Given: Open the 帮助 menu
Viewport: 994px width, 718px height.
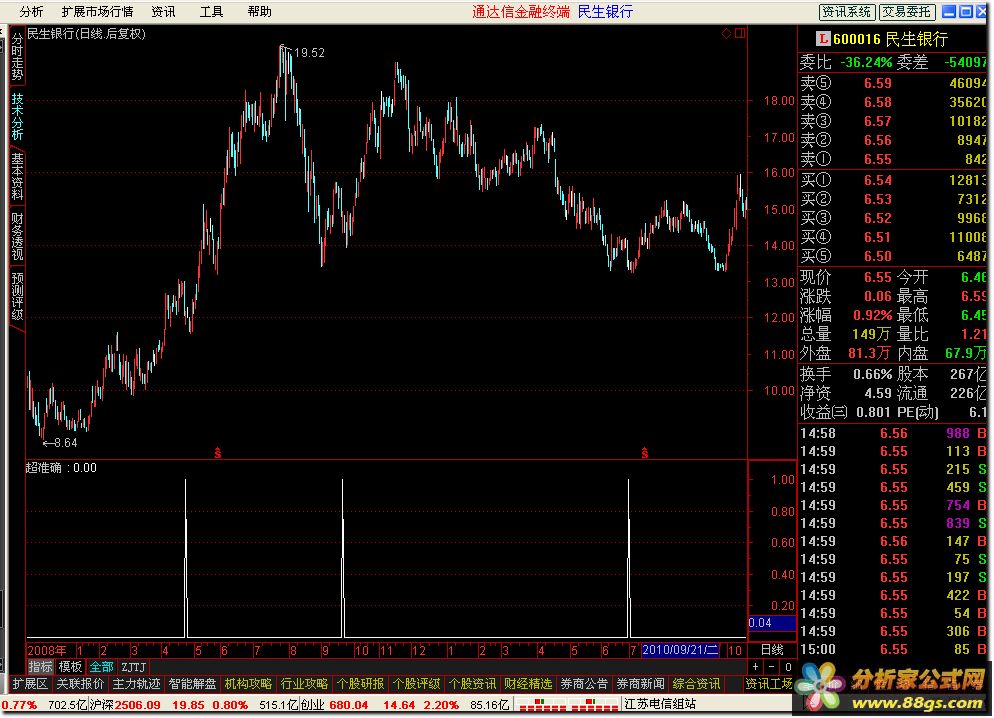Looking at the screenshot, I should [x=259, y=11].
